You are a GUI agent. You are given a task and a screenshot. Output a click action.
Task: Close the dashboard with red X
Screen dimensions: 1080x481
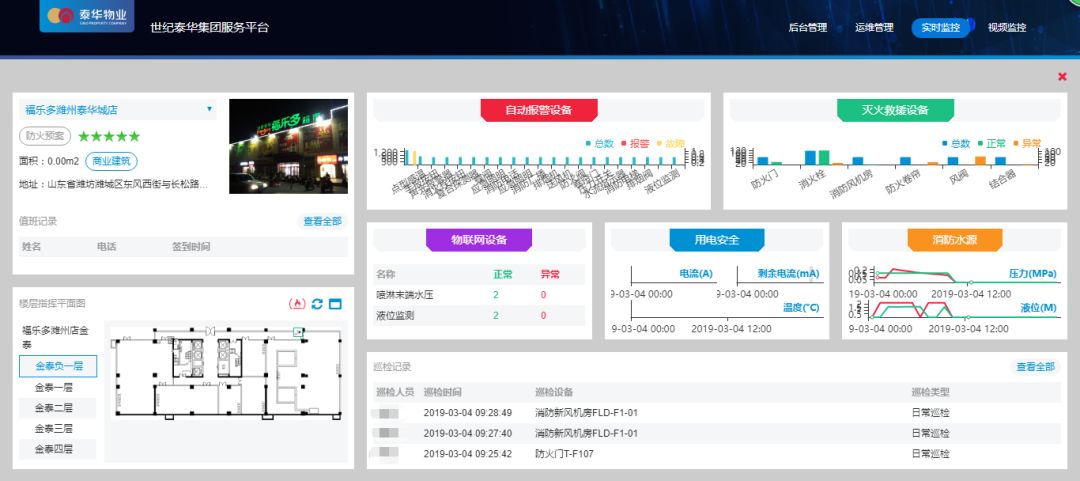[1061, 77]
